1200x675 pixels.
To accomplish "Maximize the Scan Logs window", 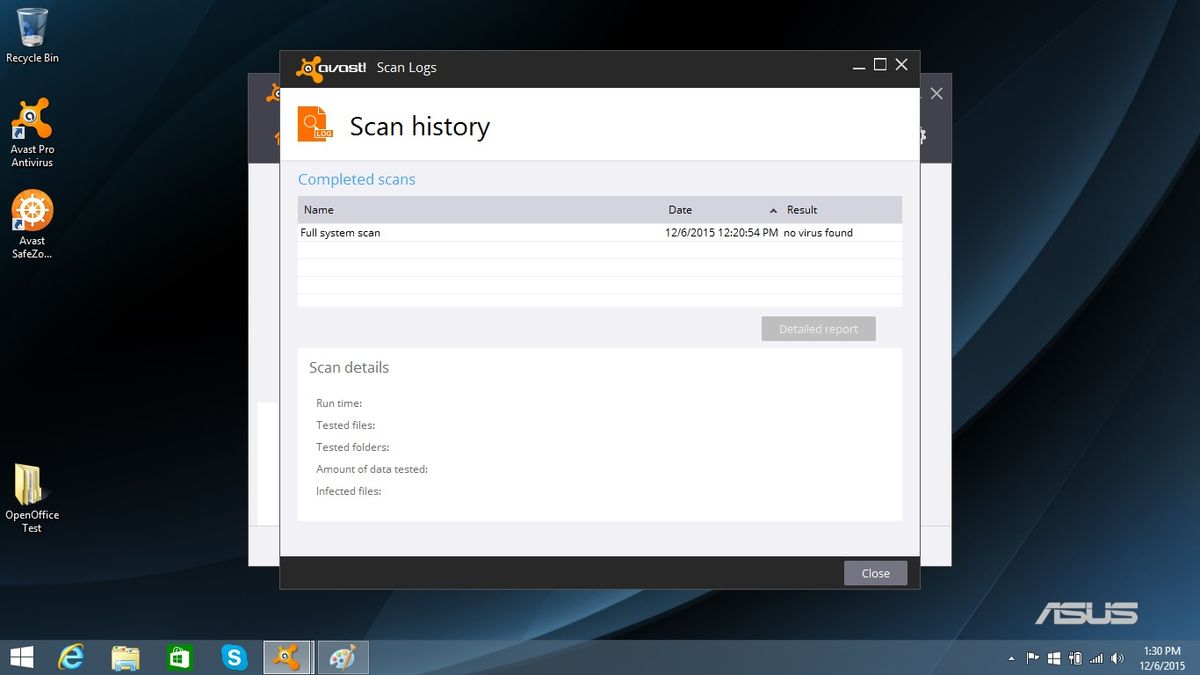I will pyautogui.click(x=880, y=65).
